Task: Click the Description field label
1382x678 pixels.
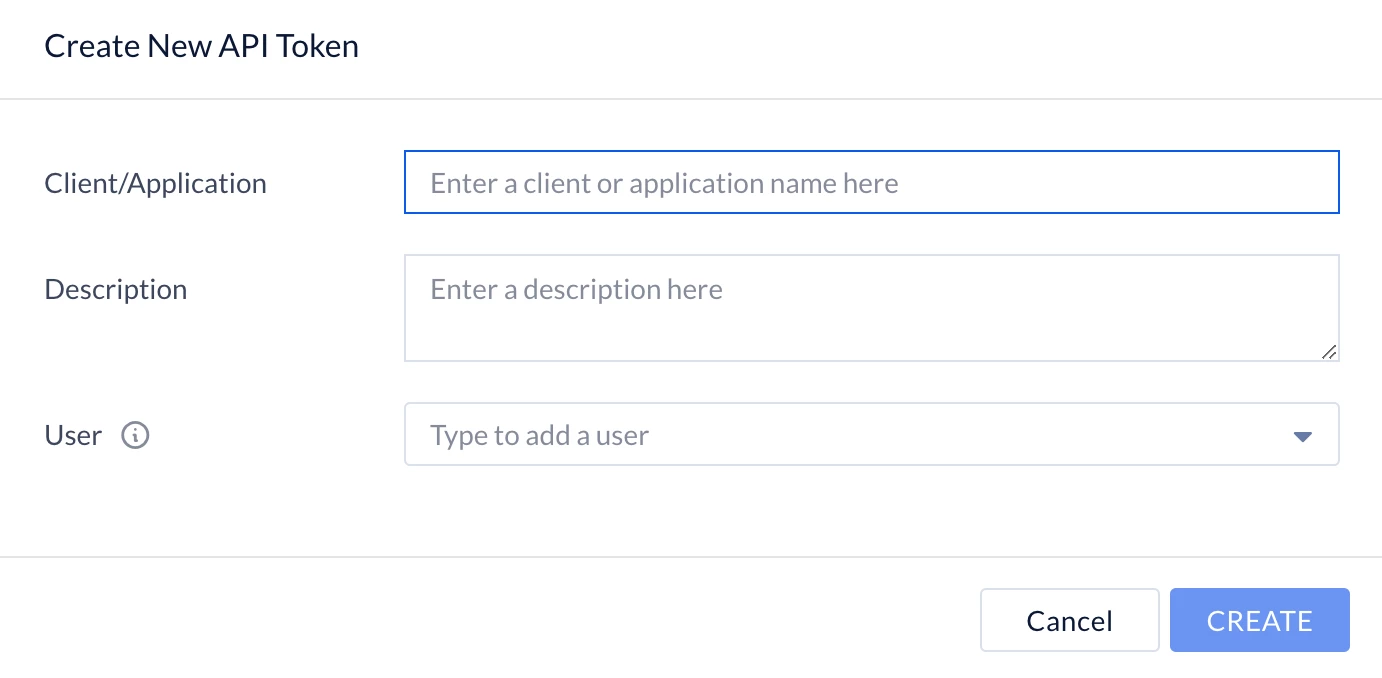Action: pyautogui.click(x=116, y=289)
